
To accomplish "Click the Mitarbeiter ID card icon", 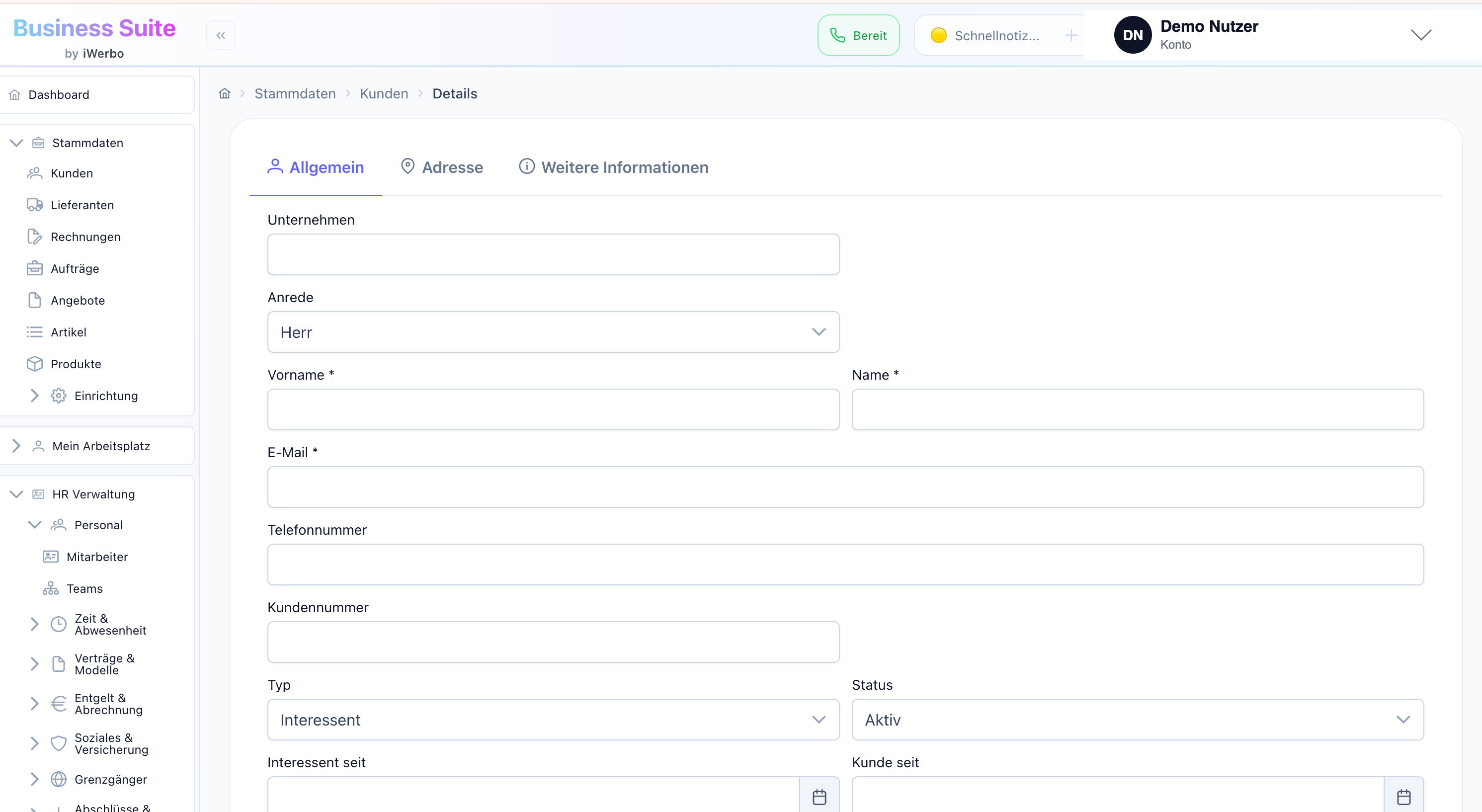I will click(51, 556).
